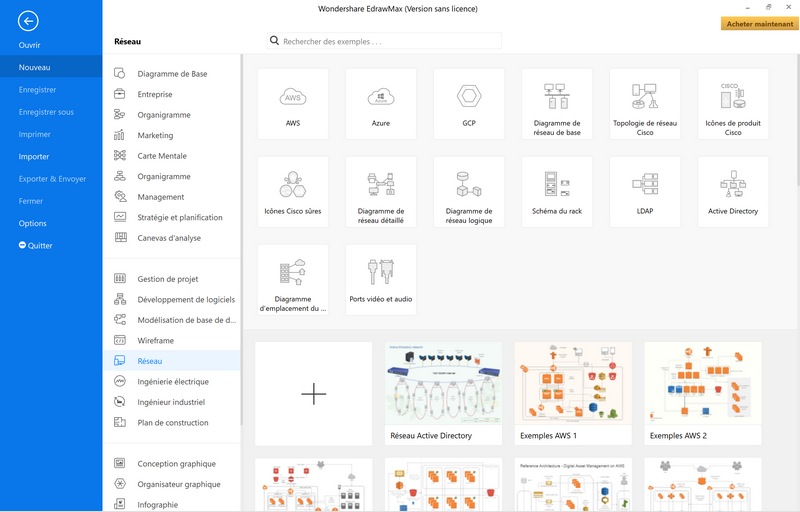Choose Diagramme de Base category
The height and width of the screenshot is (512, 800).
172,73
